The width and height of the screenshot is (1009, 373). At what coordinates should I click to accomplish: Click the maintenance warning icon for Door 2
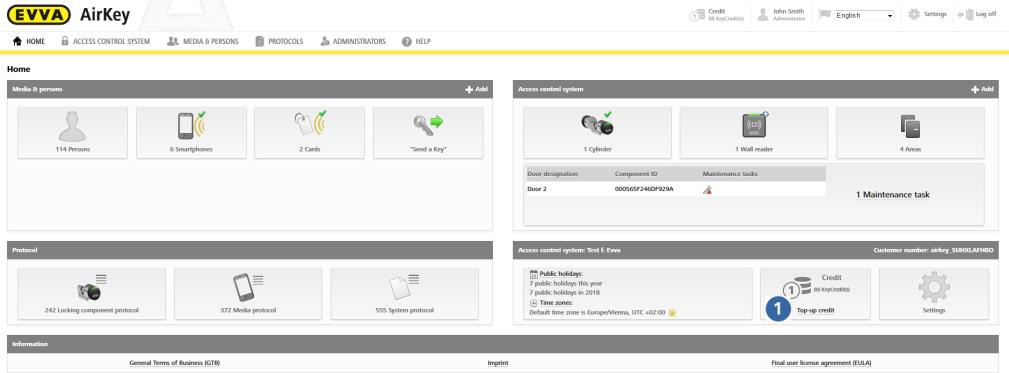(x=707, y=190)
